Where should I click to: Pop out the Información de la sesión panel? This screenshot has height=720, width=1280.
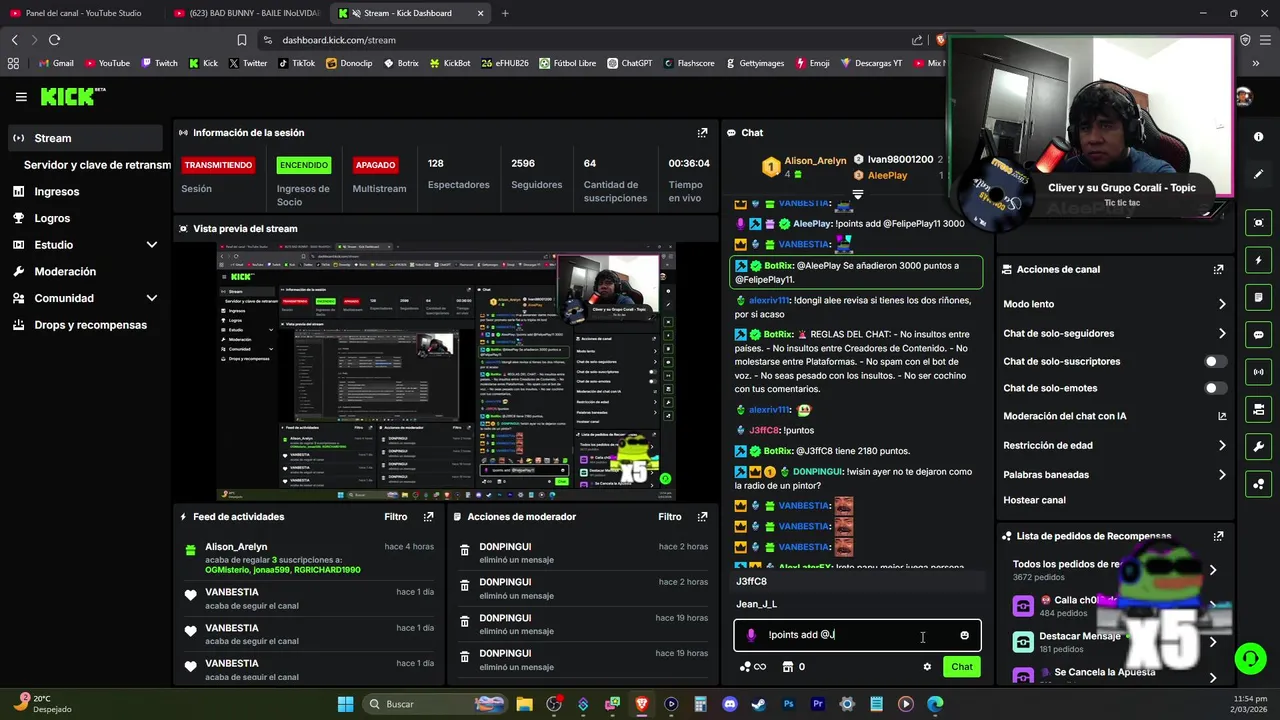[702, 132]
